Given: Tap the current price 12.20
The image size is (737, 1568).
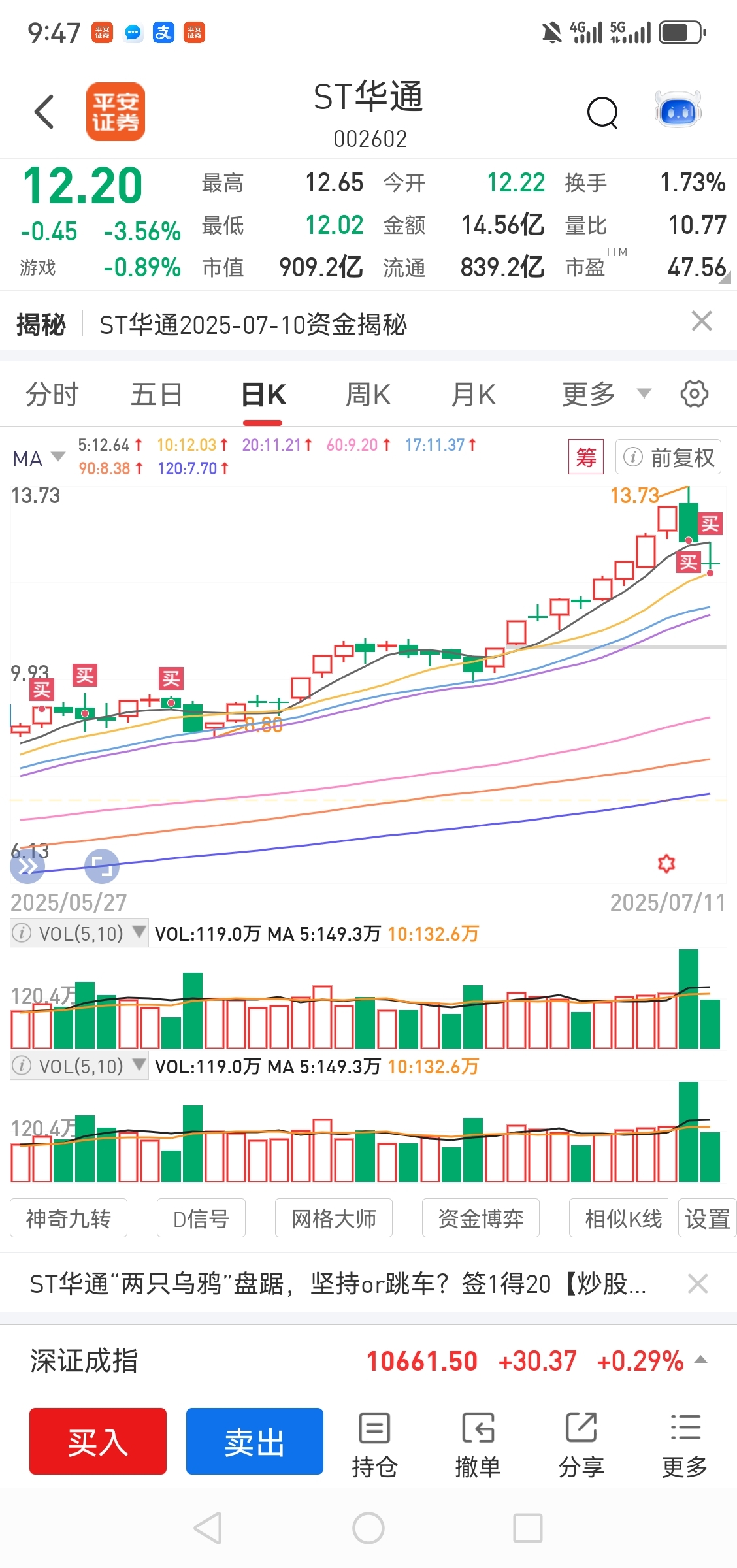Looking at the screenshot, I should pos(82,185).
